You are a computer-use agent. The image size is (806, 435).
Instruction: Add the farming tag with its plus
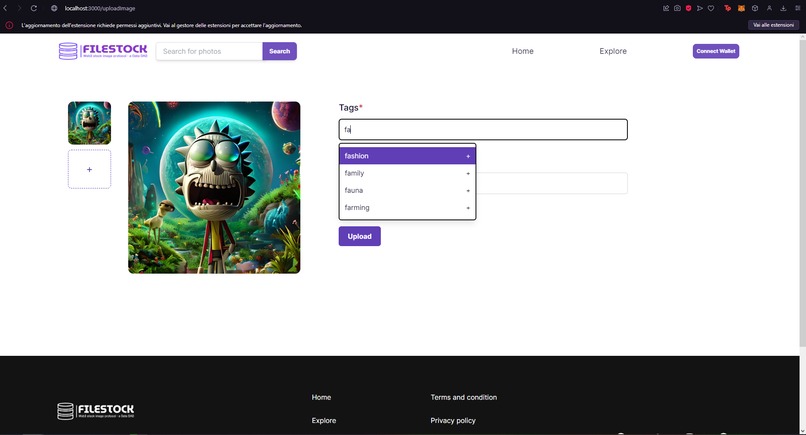pyautogui.click(x=468, y=208)
